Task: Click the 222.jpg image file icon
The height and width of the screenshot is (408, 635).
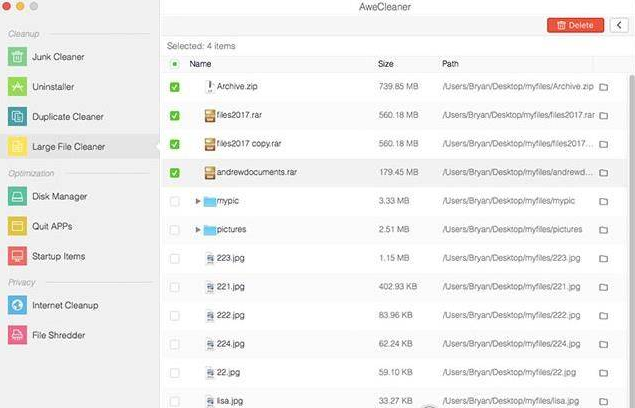Action: 210,315
